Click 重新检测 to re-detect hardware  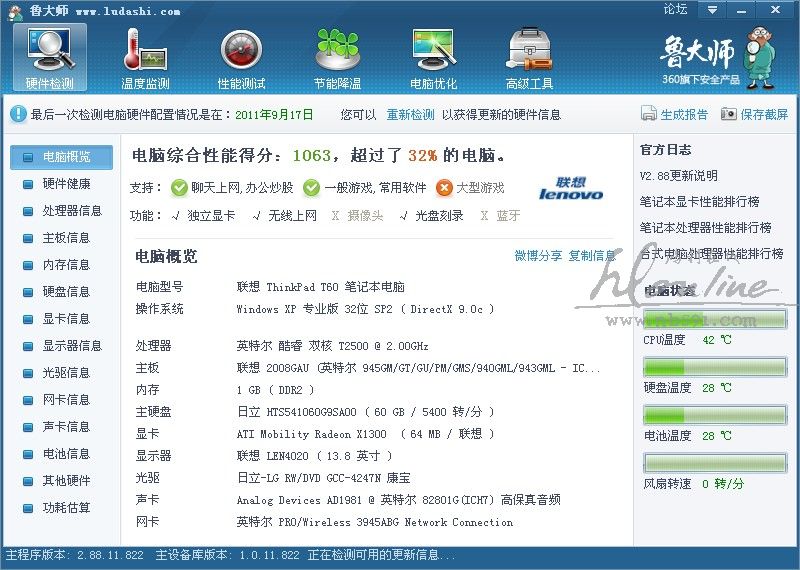(410, 115)
